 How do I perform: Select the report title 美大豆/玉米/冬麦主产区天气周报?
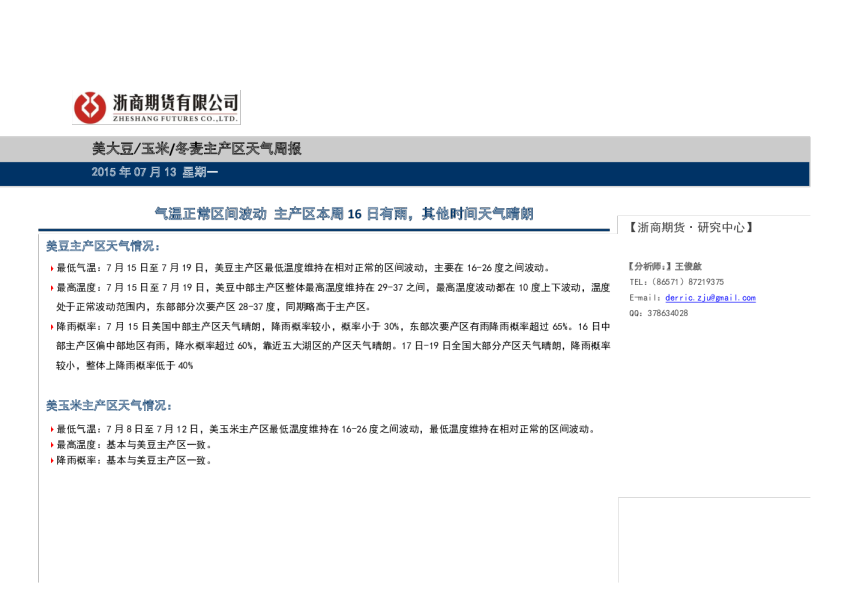pos(196,149)
